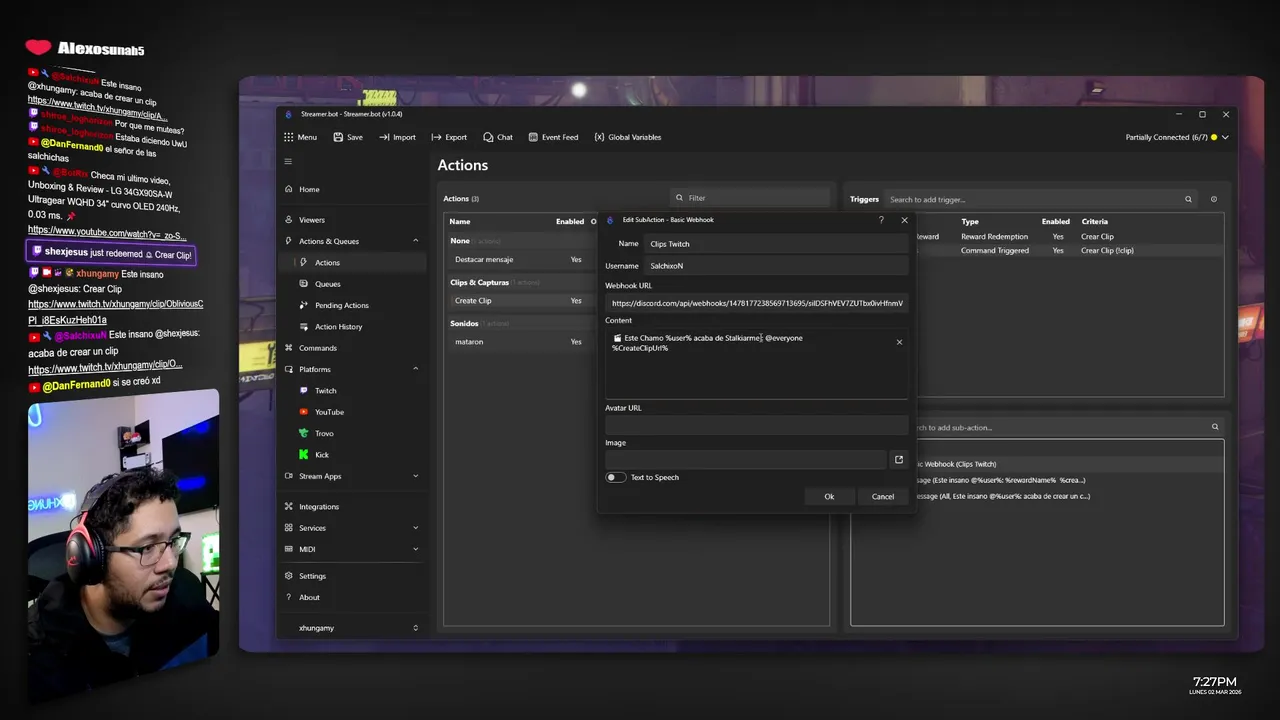Select sub-action with %rewardName% message
Image resolution: width=1280 pixels, height=720 pixels.
(x=1068, y=480)
